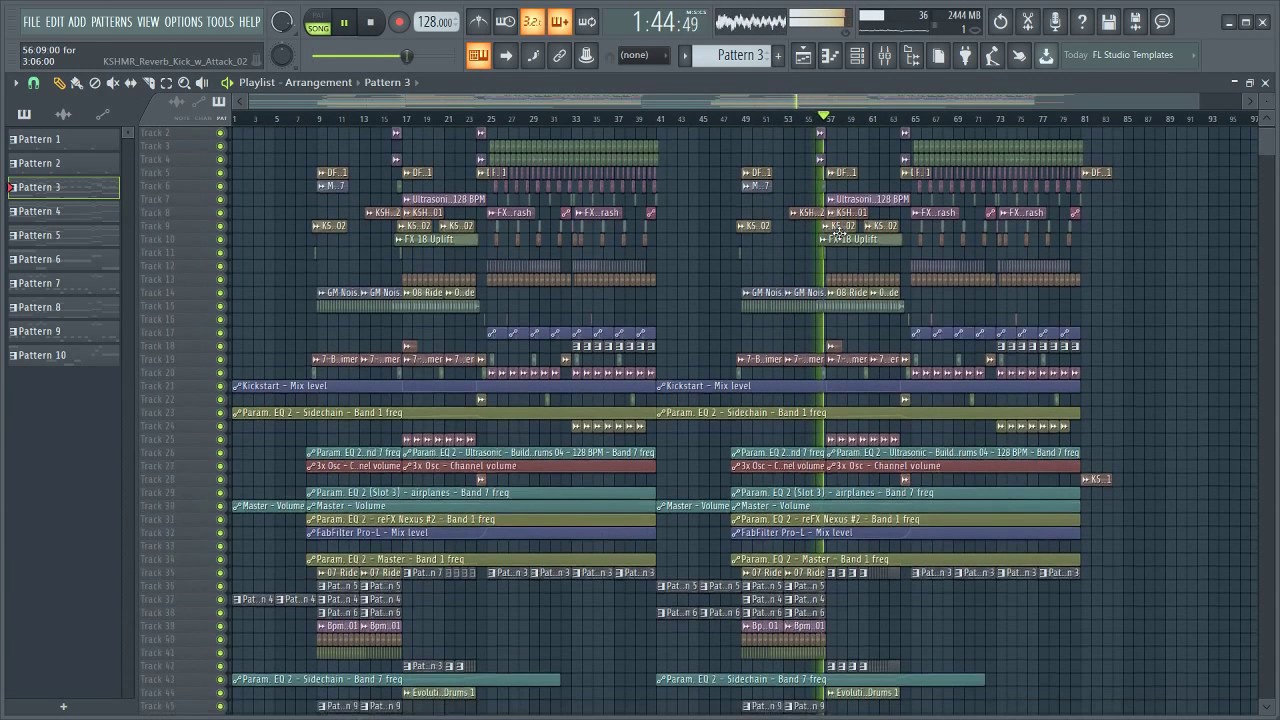Viewport: 1280px width, 720px height.
Task: Open playlist options menu arrow
Action: click(x=15, y=83)
